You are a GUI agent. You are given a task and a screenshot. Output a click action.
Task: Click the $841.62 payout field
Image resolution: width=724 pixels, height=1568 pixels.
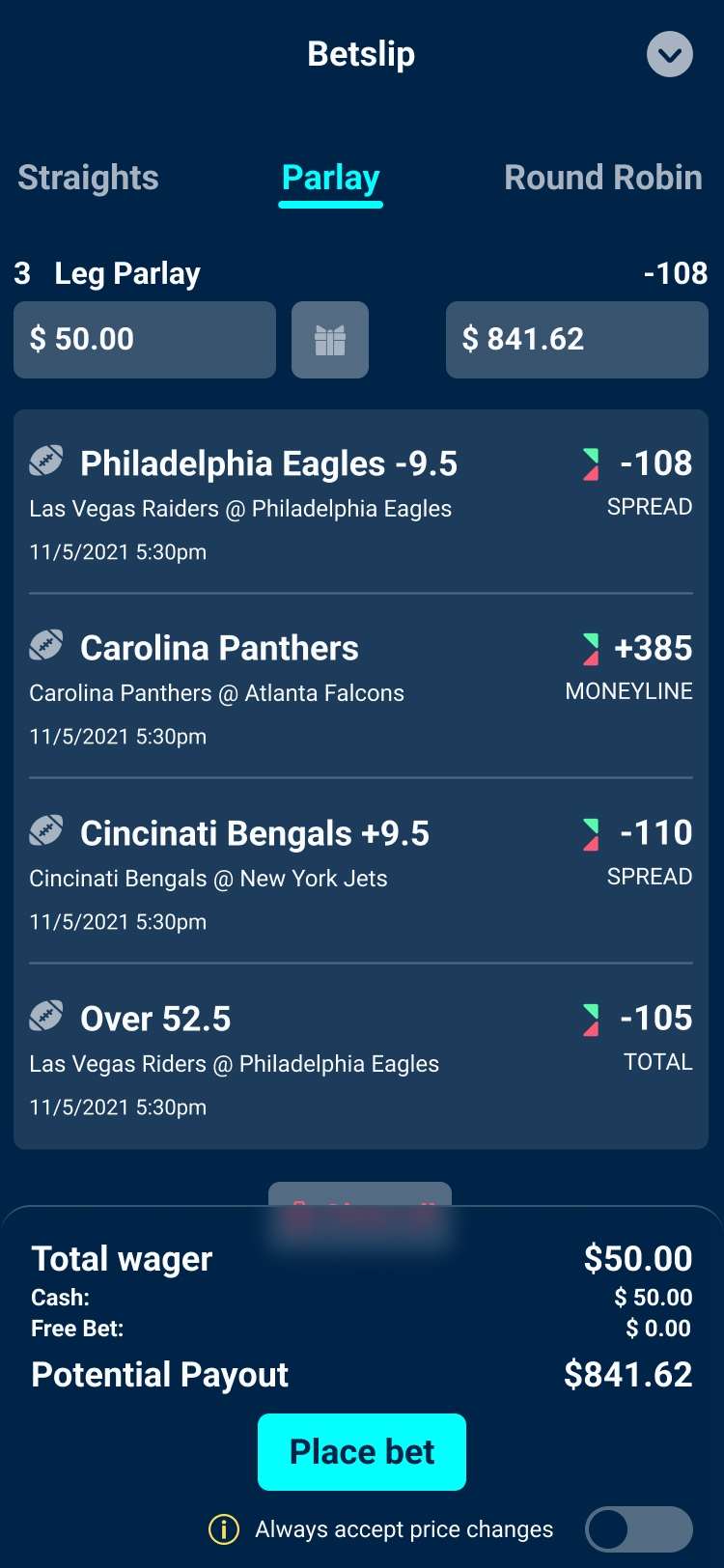(x=577, y=340)
